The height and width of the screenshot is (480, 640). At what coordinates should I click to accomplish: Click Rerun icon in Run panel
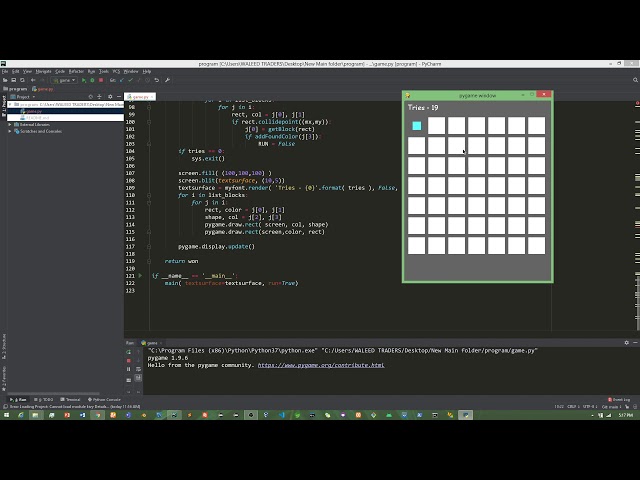[129, 351]
